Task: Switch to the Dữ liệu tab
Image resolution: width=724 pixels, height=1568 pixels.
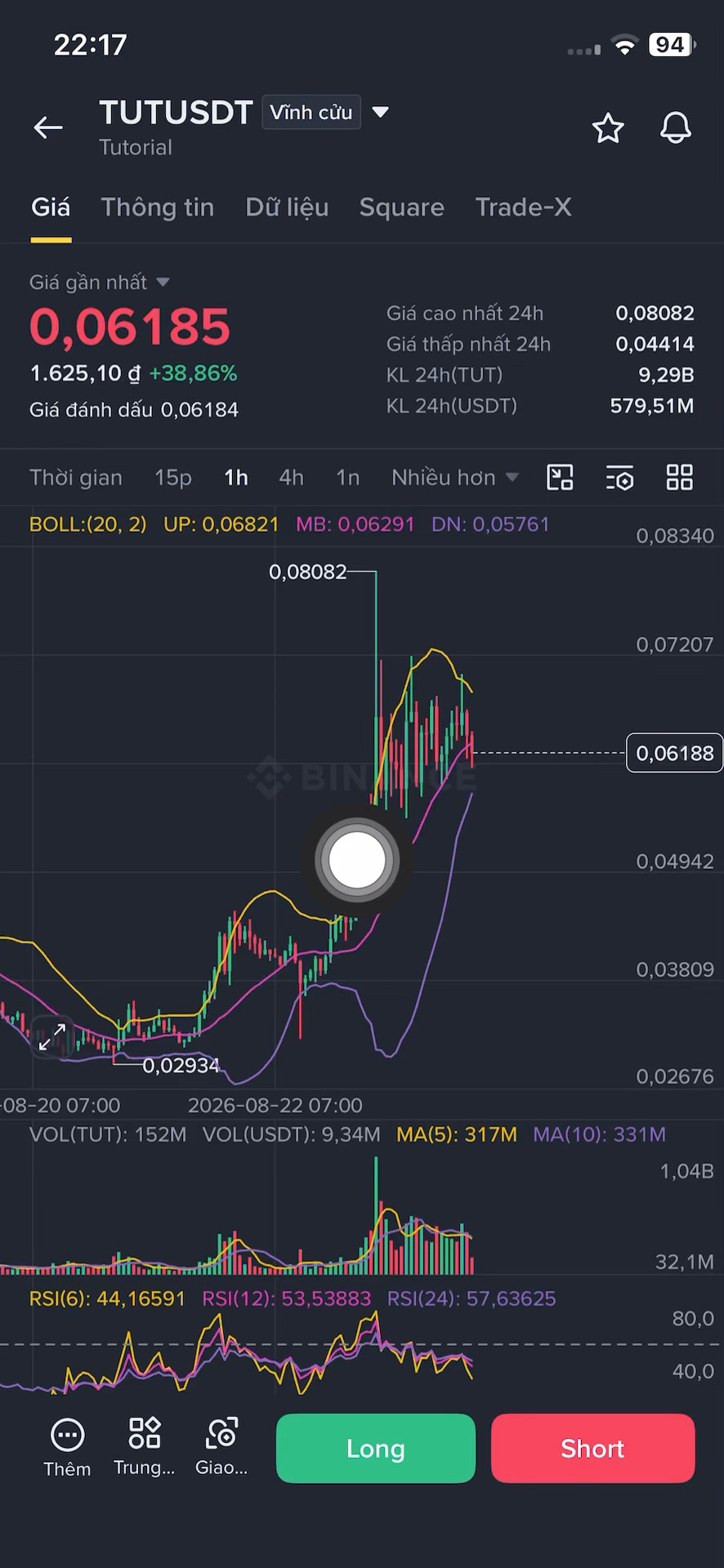Action: click(287, 207)
